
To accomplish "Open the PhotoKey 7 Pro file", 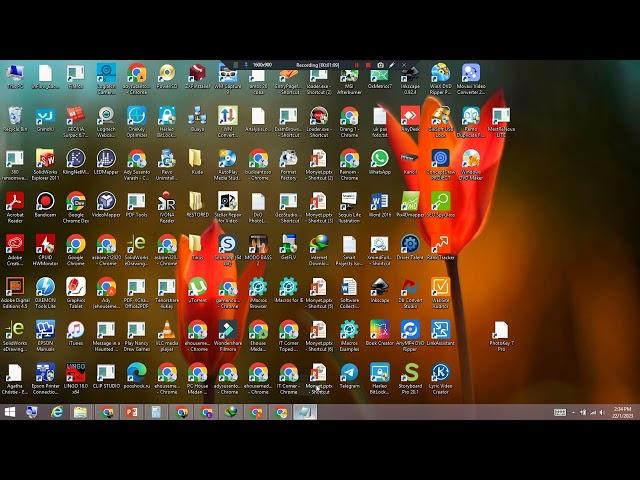I will 501,335.
